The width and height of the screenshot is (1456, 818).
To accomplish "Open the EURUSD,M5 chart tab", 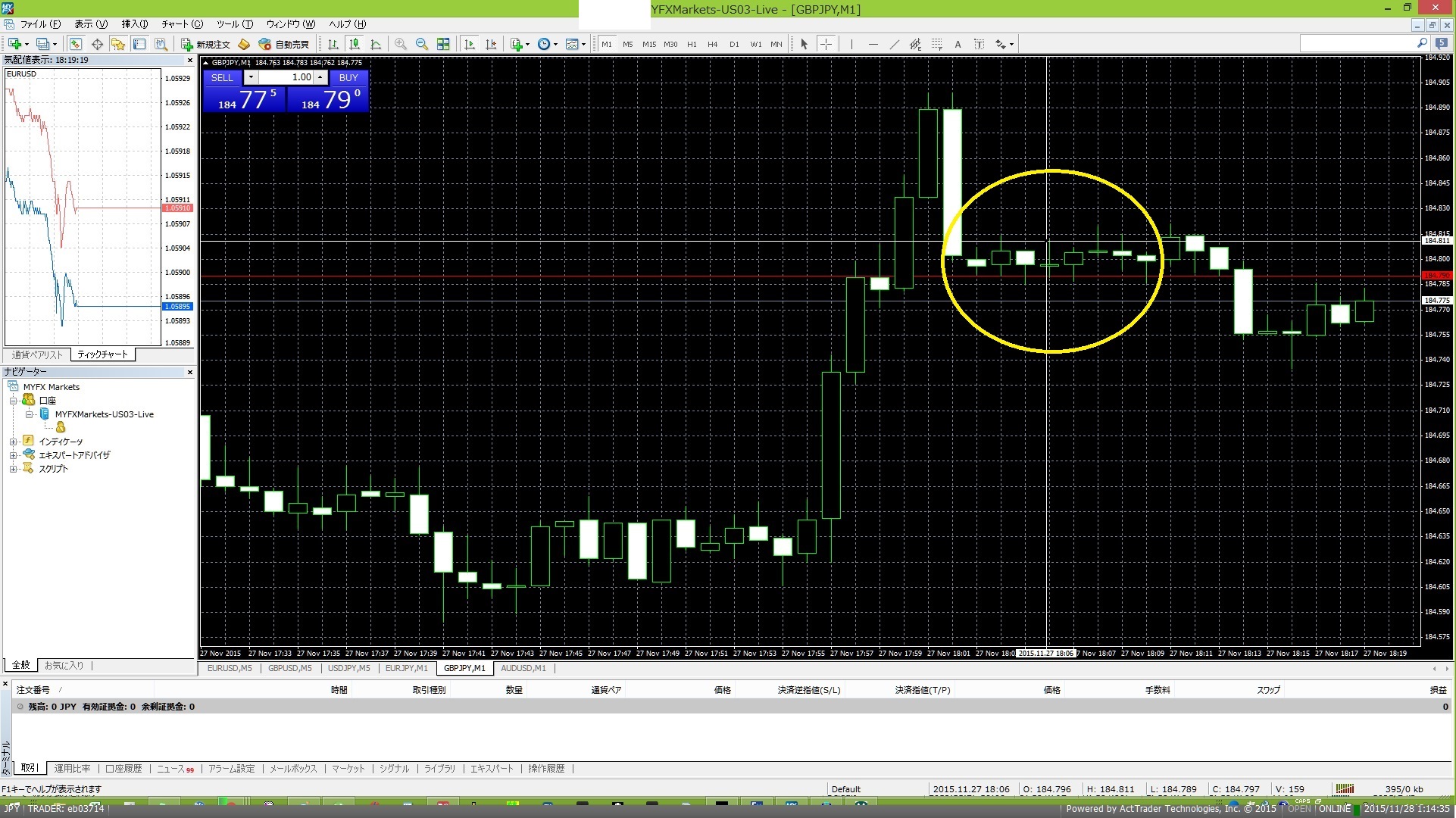I will pos(230,668).
